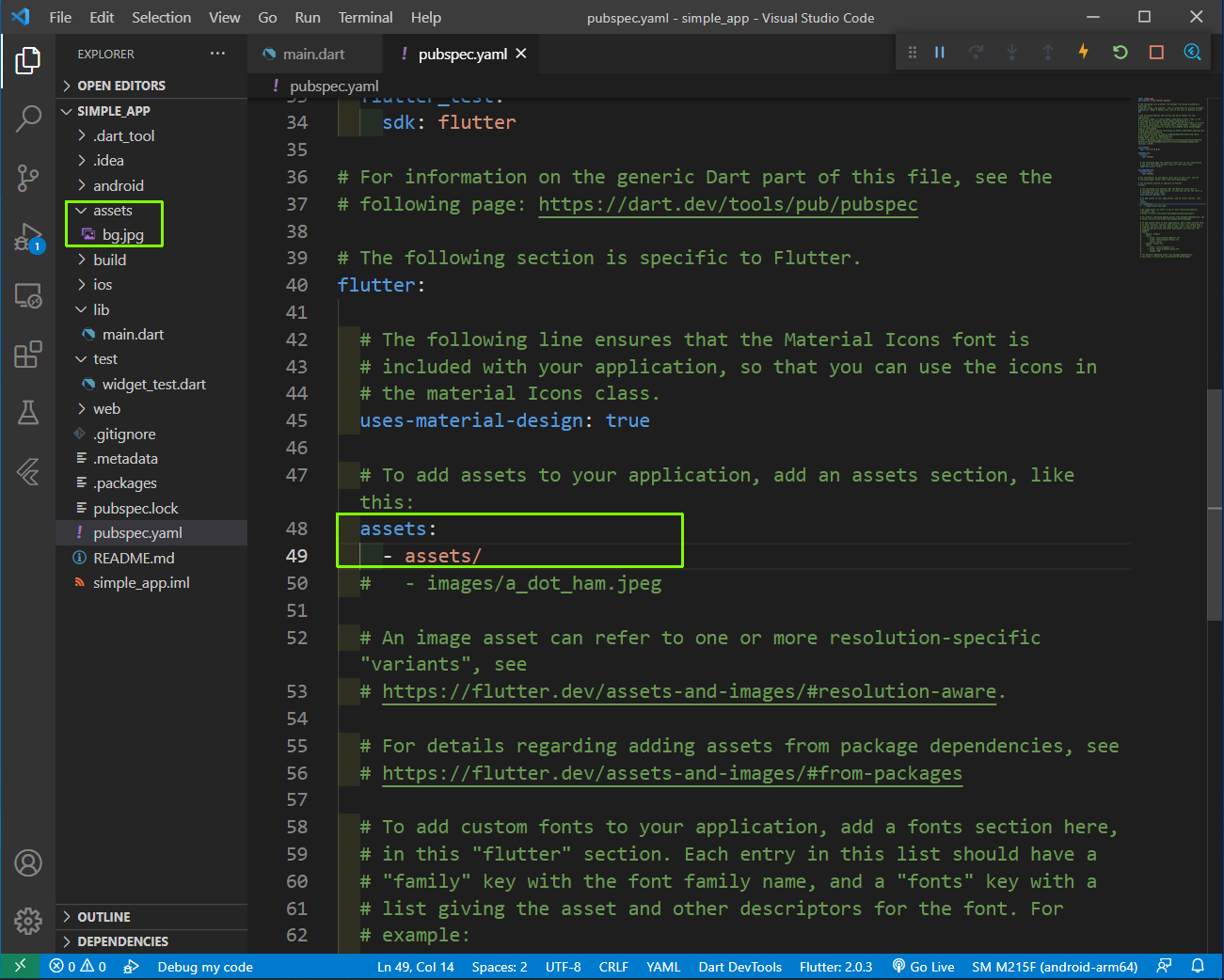Click the feedback icon in status bar
This screenshot has height=980, width=1224.
tap(1164, 966)
